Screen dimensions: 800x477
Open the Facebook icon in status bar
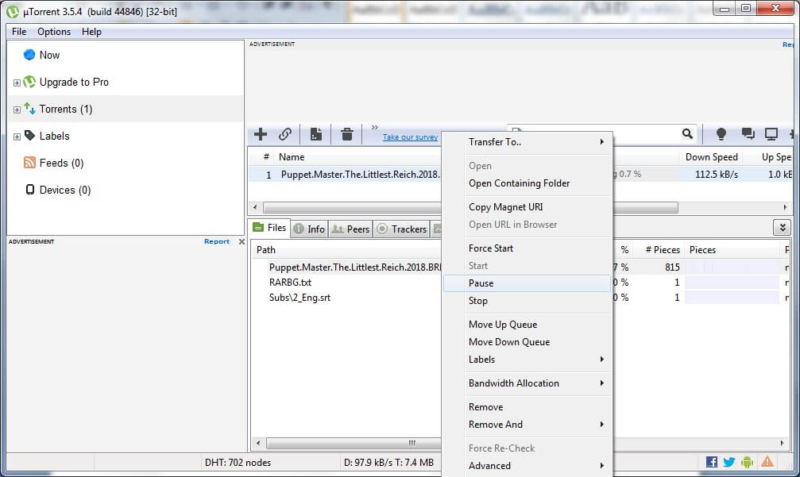711,462
